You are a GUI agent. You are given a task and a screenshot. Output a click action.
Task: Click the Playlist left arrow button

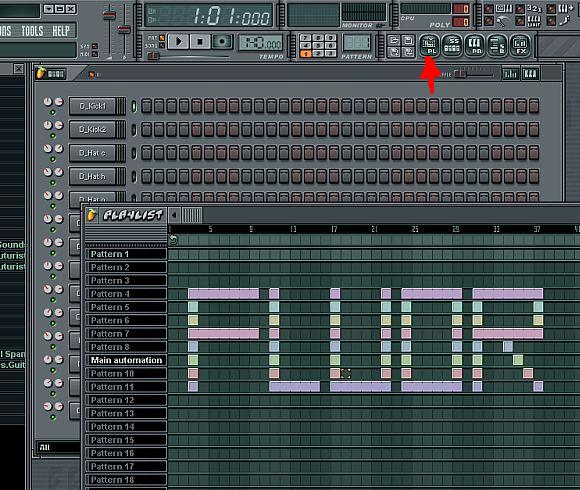point(174,215)
